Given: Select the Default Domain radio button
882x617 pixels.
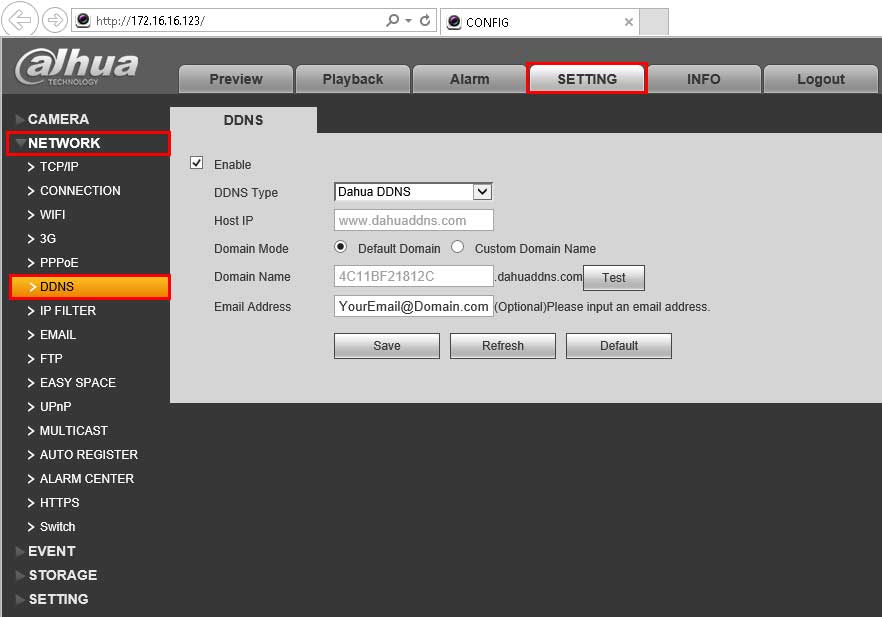Looking at the screenshot, I should point(340,247).
